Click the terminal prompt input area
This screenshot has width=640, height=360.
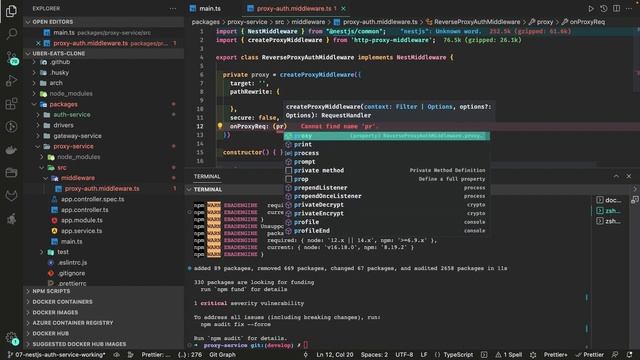click(x=306, y=345)
